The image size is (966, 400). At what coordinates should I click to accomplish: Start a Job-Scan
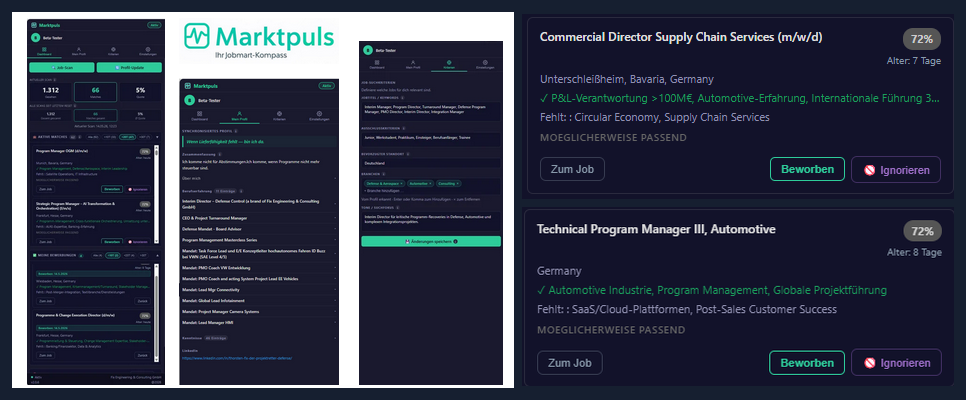pos(62,67)
